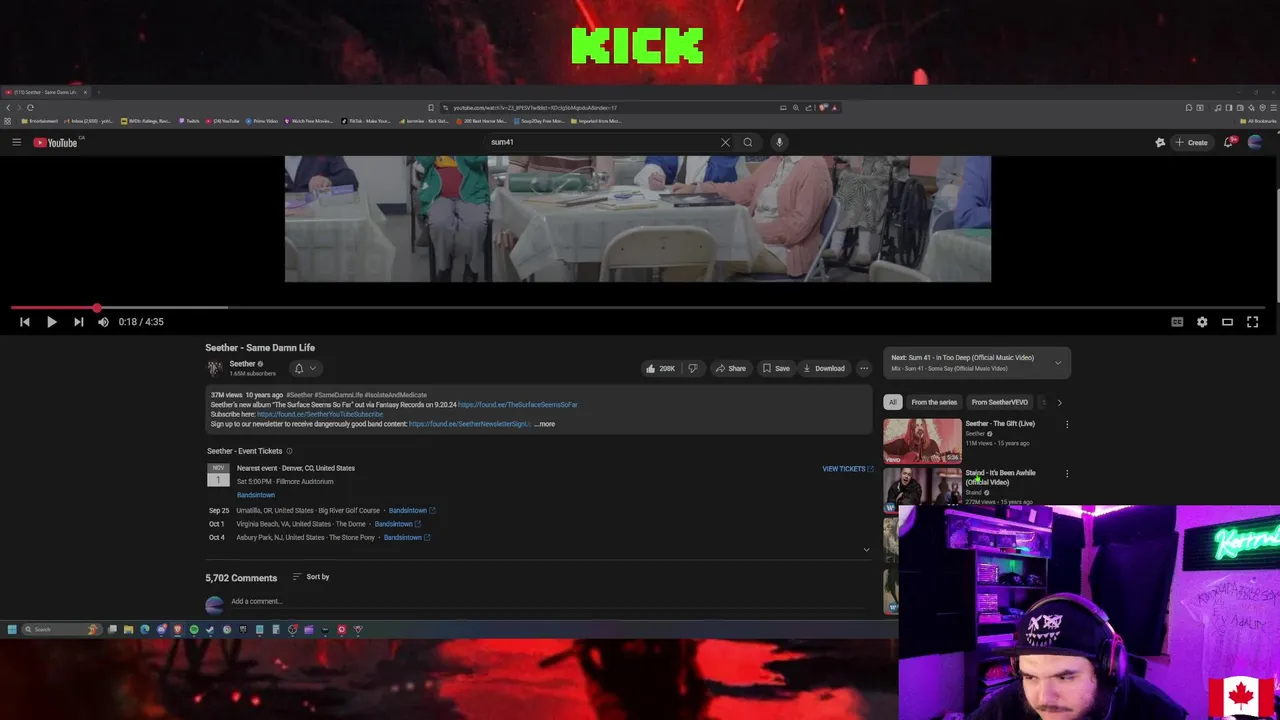Screen dimensions: 1280x720
Task: Go back in the browser
Action: tap(8, 108)
